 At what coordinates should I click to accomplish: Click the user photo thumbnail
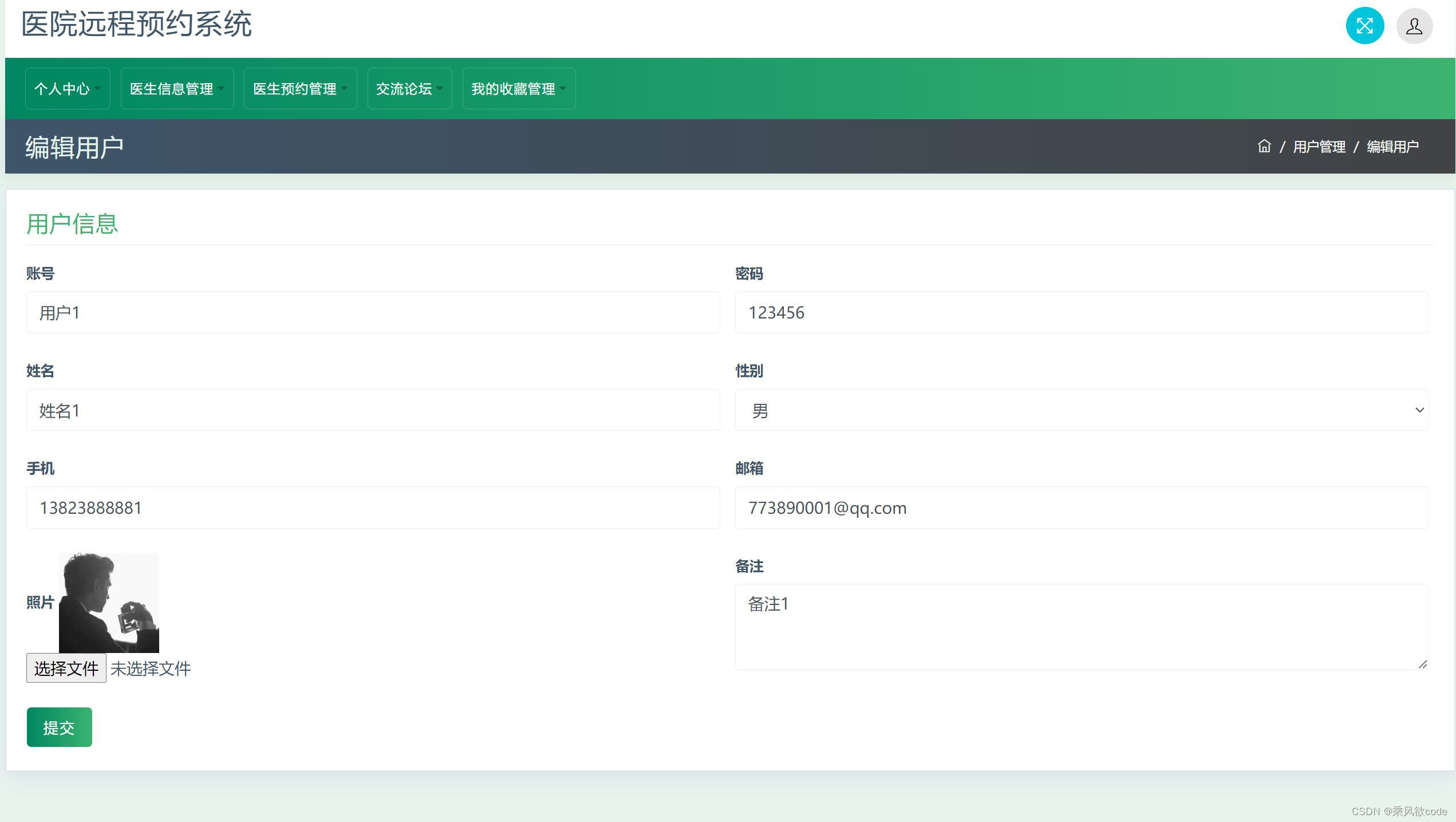pos(109,603)
